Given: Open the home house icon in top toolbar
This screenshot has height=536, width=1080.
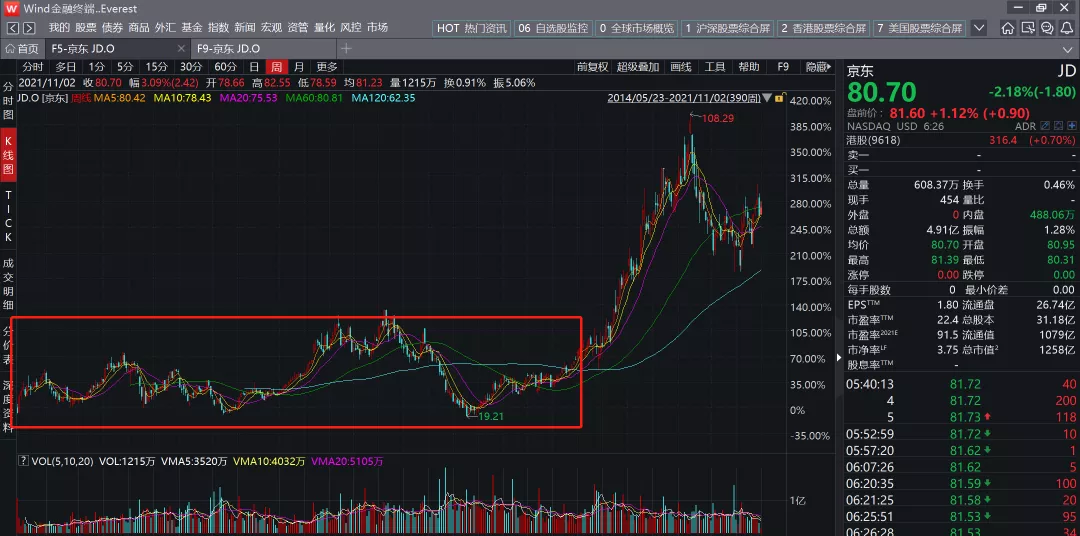Looking at the screenshot, I should point(1008,28).
